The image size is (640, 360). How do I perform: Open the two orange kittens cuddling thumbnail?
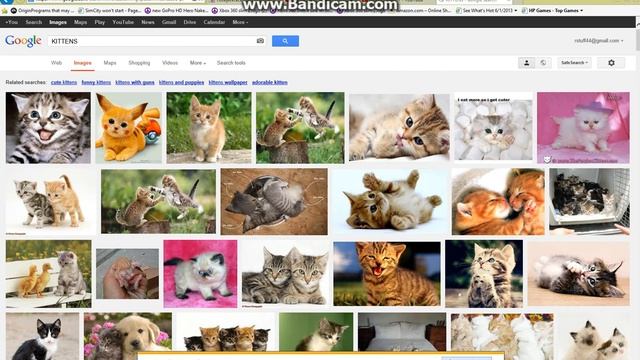[x=498, y=201]
